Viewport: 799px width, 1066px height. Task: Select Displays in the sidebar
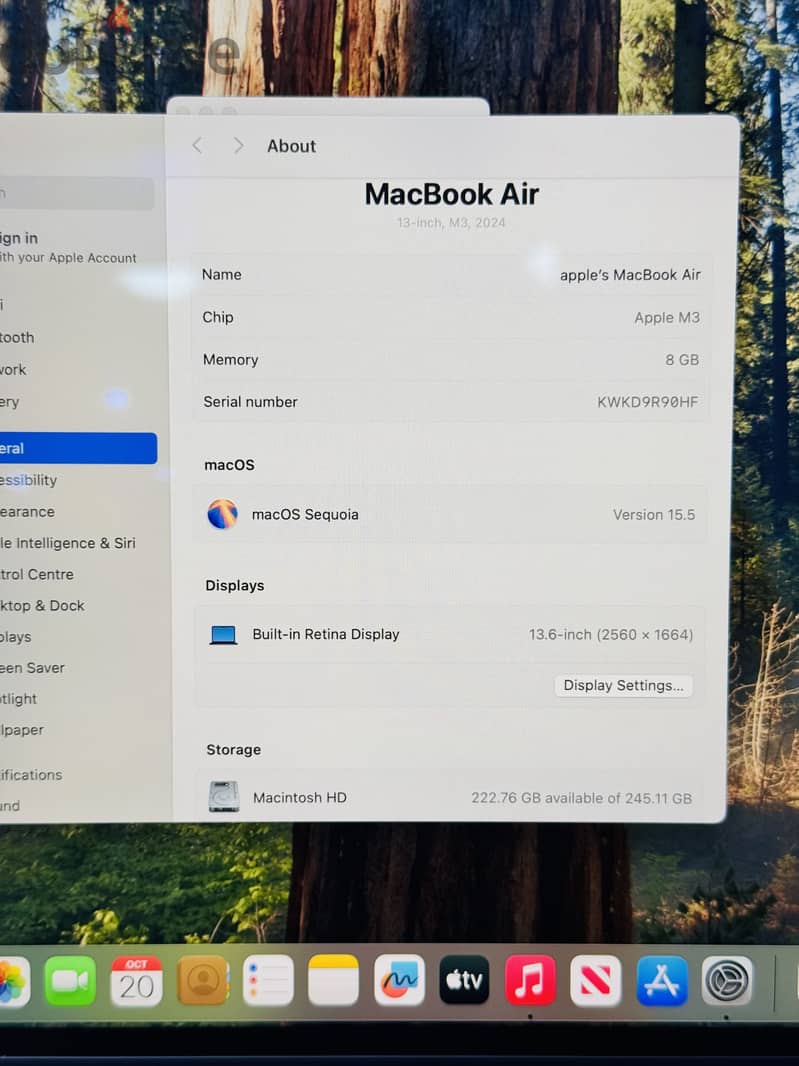pos(16,637)
